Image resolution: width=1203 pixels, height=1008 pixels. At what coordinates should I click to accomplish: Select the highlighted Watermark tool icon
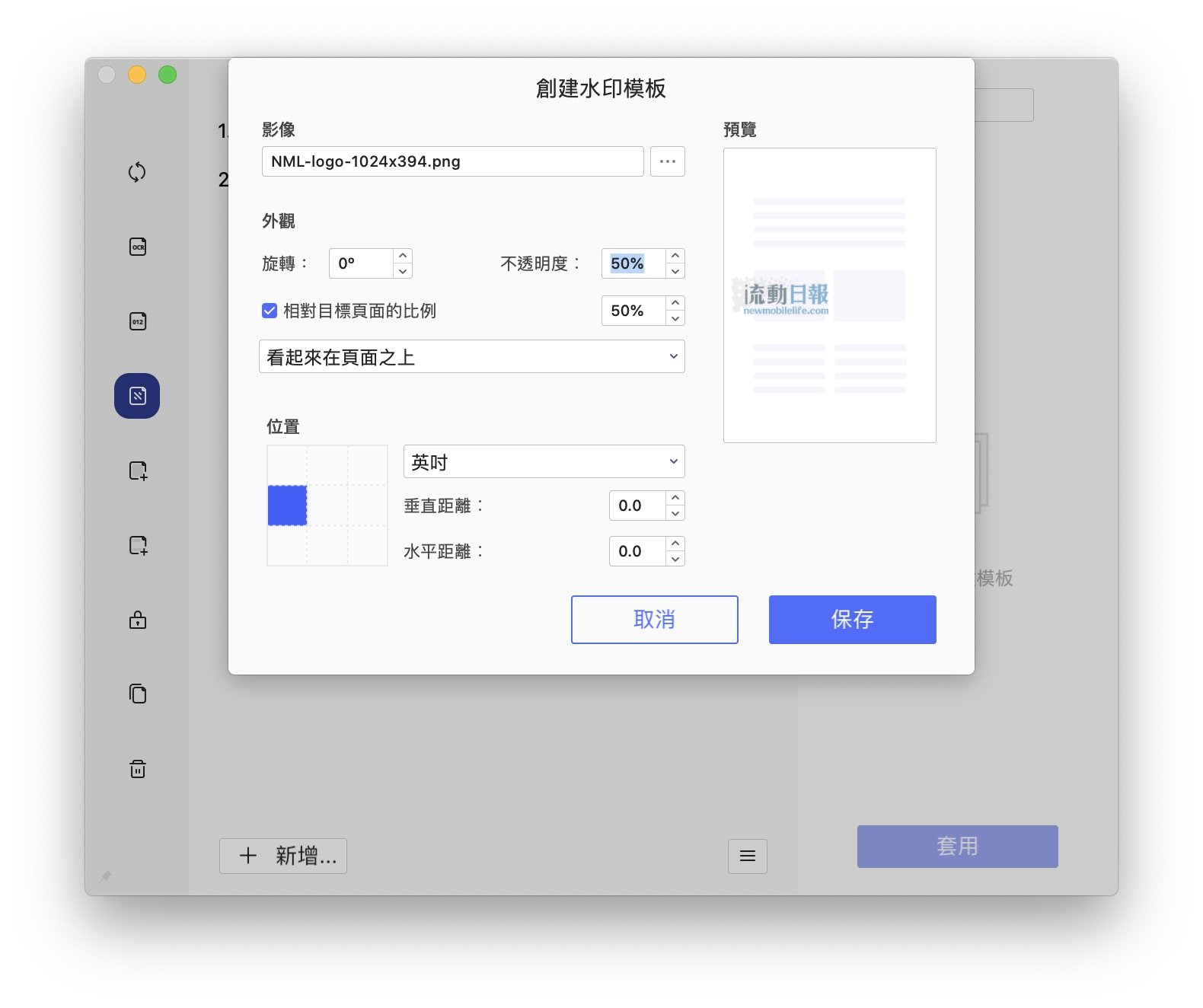[x=137, y=396]
